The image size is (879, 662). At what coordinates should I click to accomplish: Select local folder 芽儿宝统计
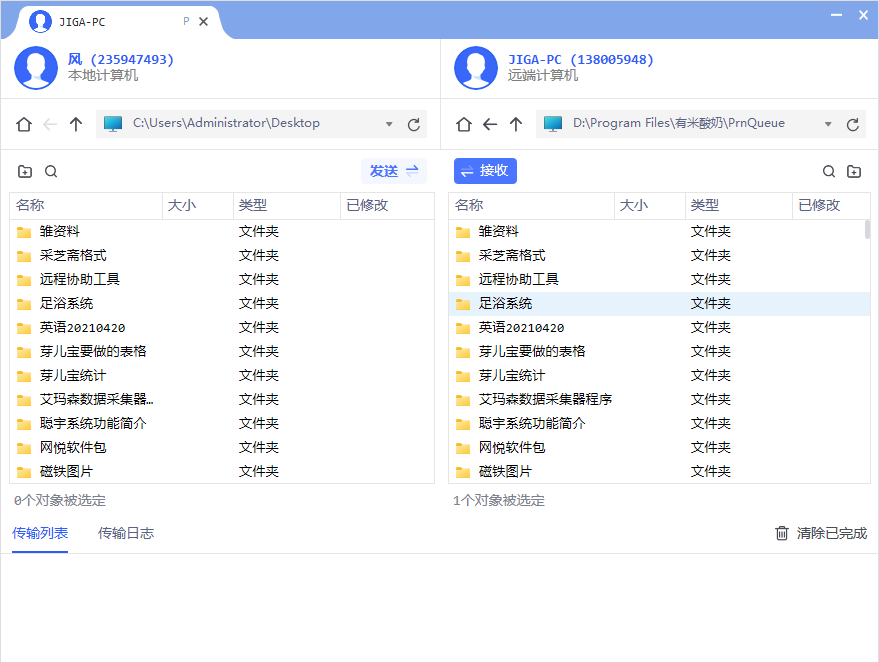pyautogui.click(x=221, y=376)
